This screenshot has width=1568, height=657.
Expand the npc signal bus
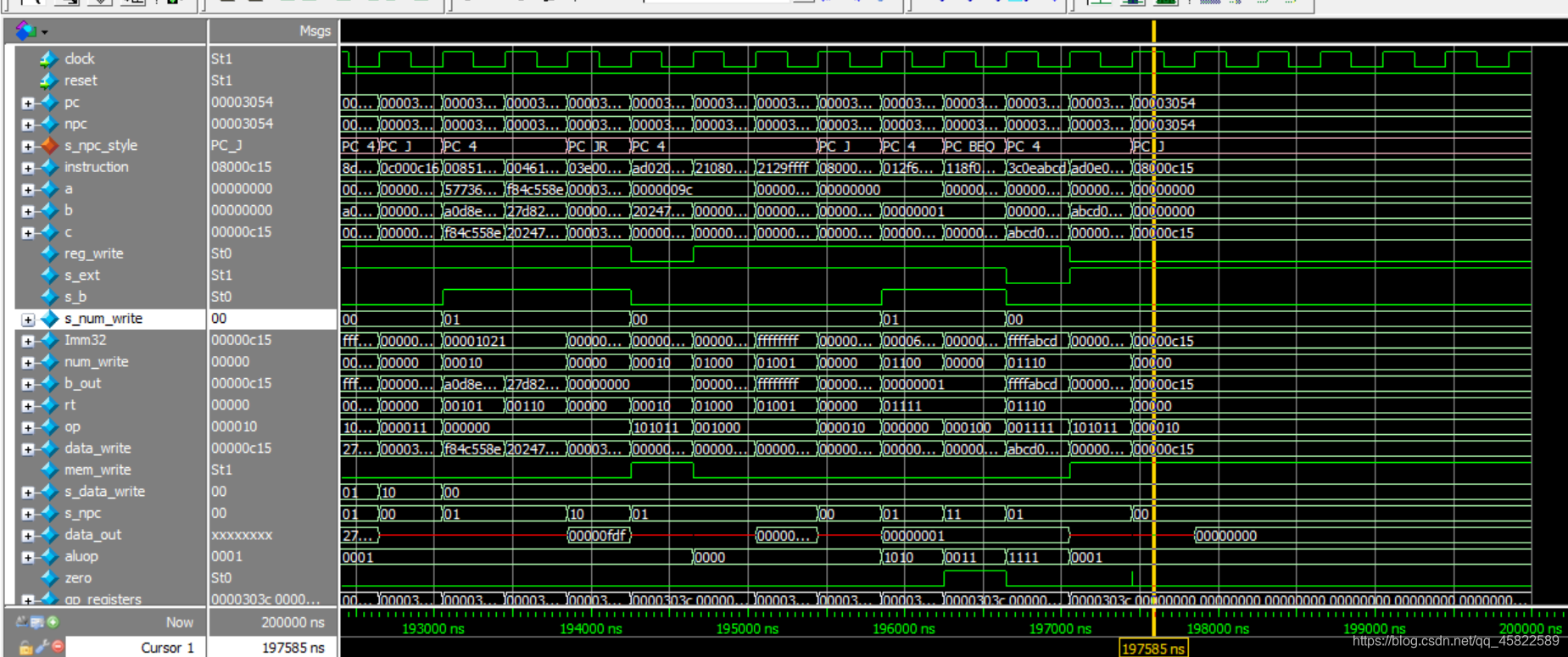tap(28, 125)
